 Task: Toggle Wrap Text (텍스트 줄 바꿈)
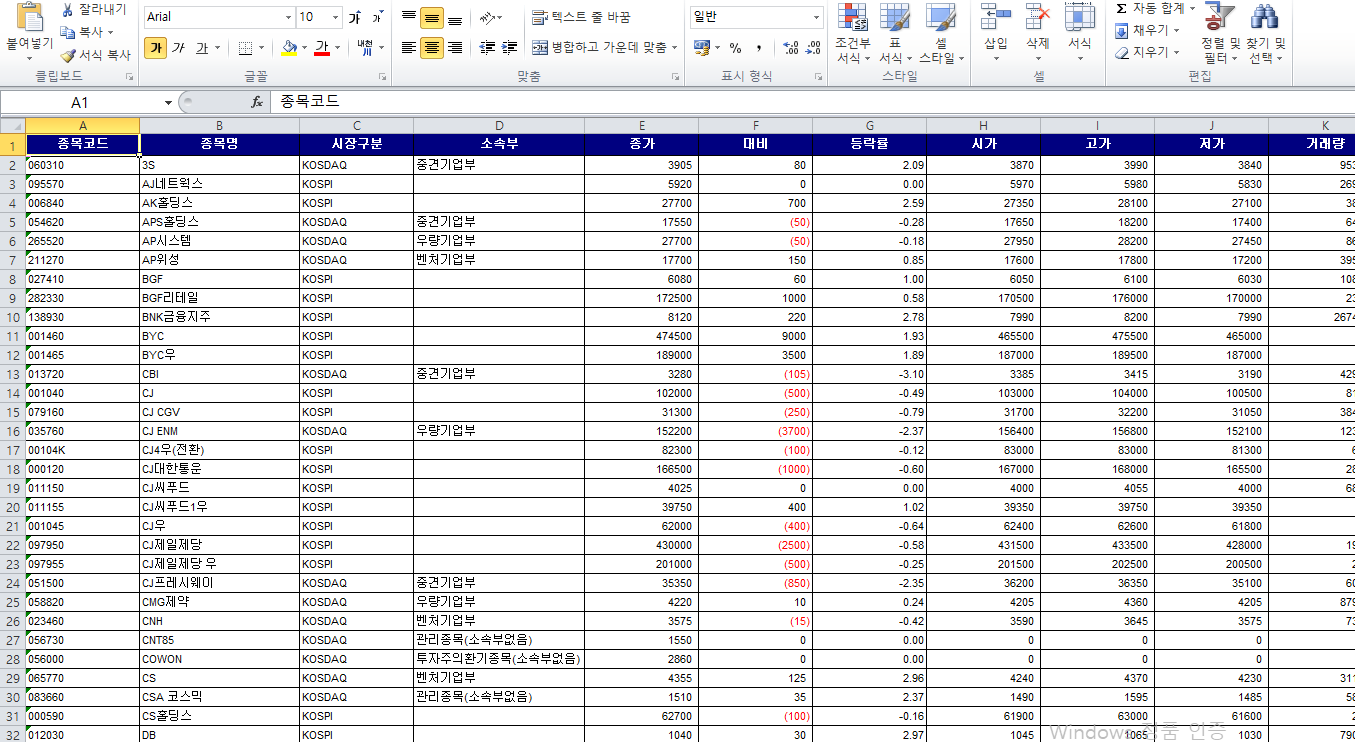[x=581, y=18]
